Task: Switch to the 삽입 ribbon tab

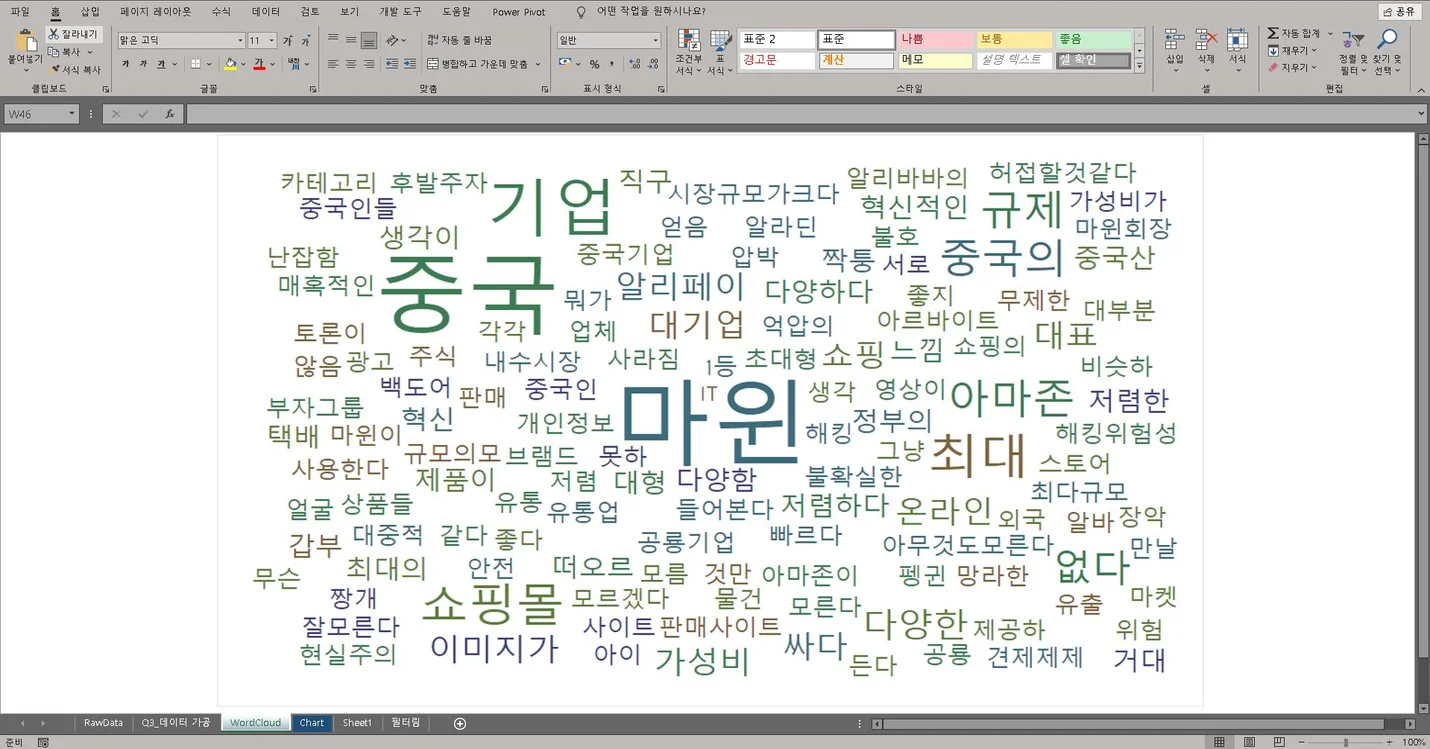Action: pos(89,11)
